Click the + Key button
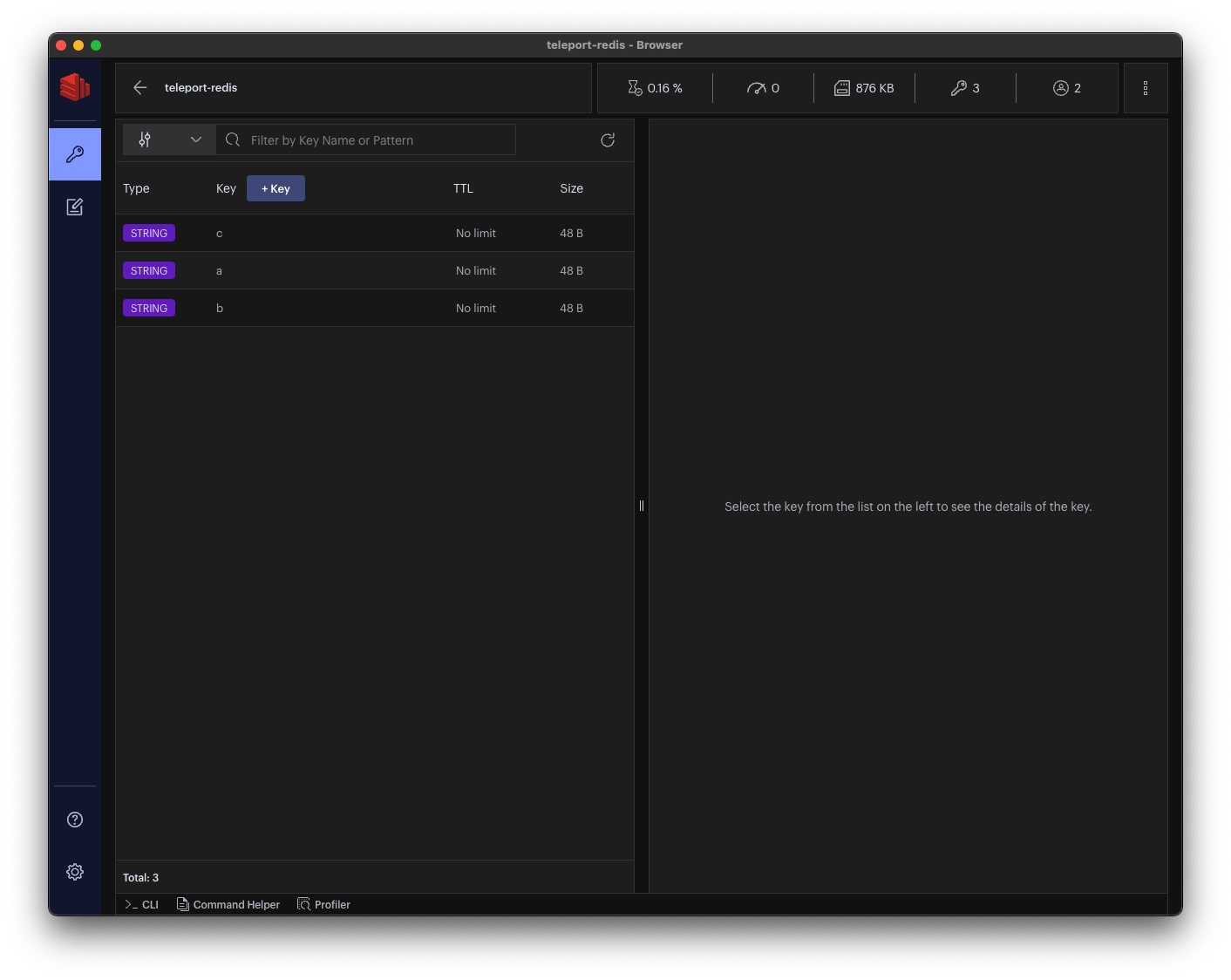This screenshot has height=980, width=1231. [x=275, y=187]
